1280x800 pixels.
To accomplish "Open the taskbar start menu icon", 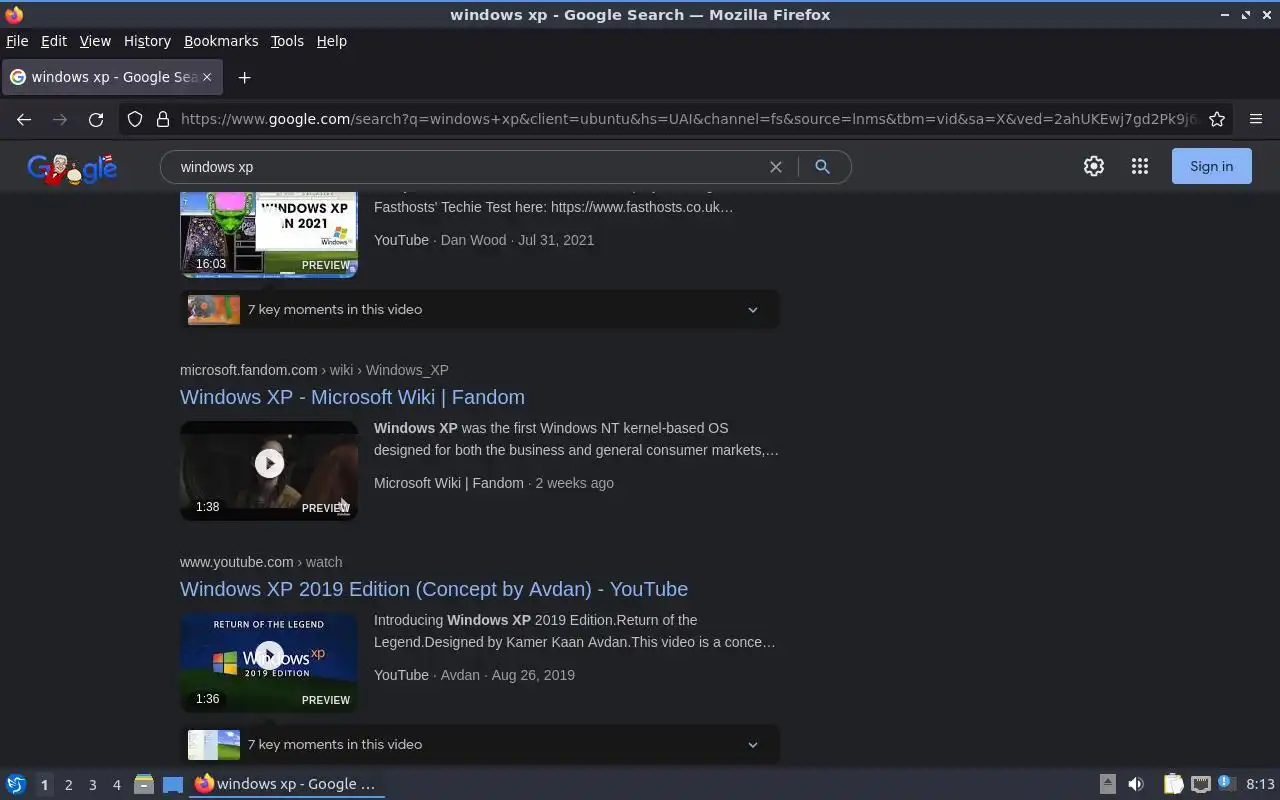I will pyautogui.click(x=16, y=784).
